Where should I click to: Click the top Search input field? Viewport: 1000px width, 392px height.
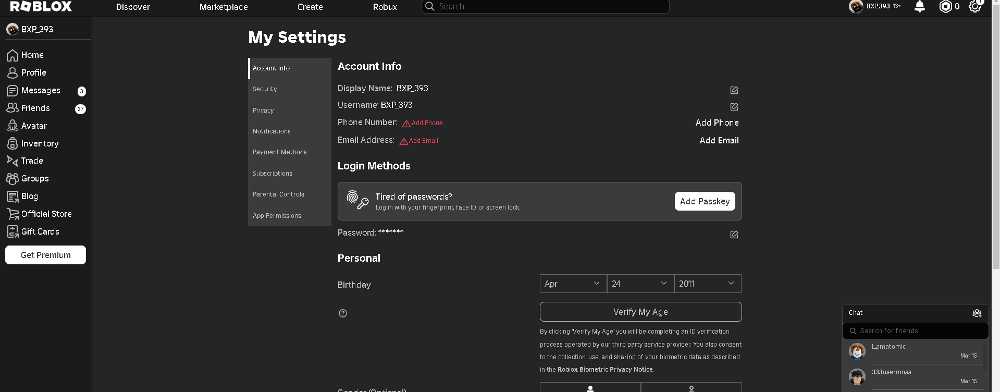[x=545, y=6]
